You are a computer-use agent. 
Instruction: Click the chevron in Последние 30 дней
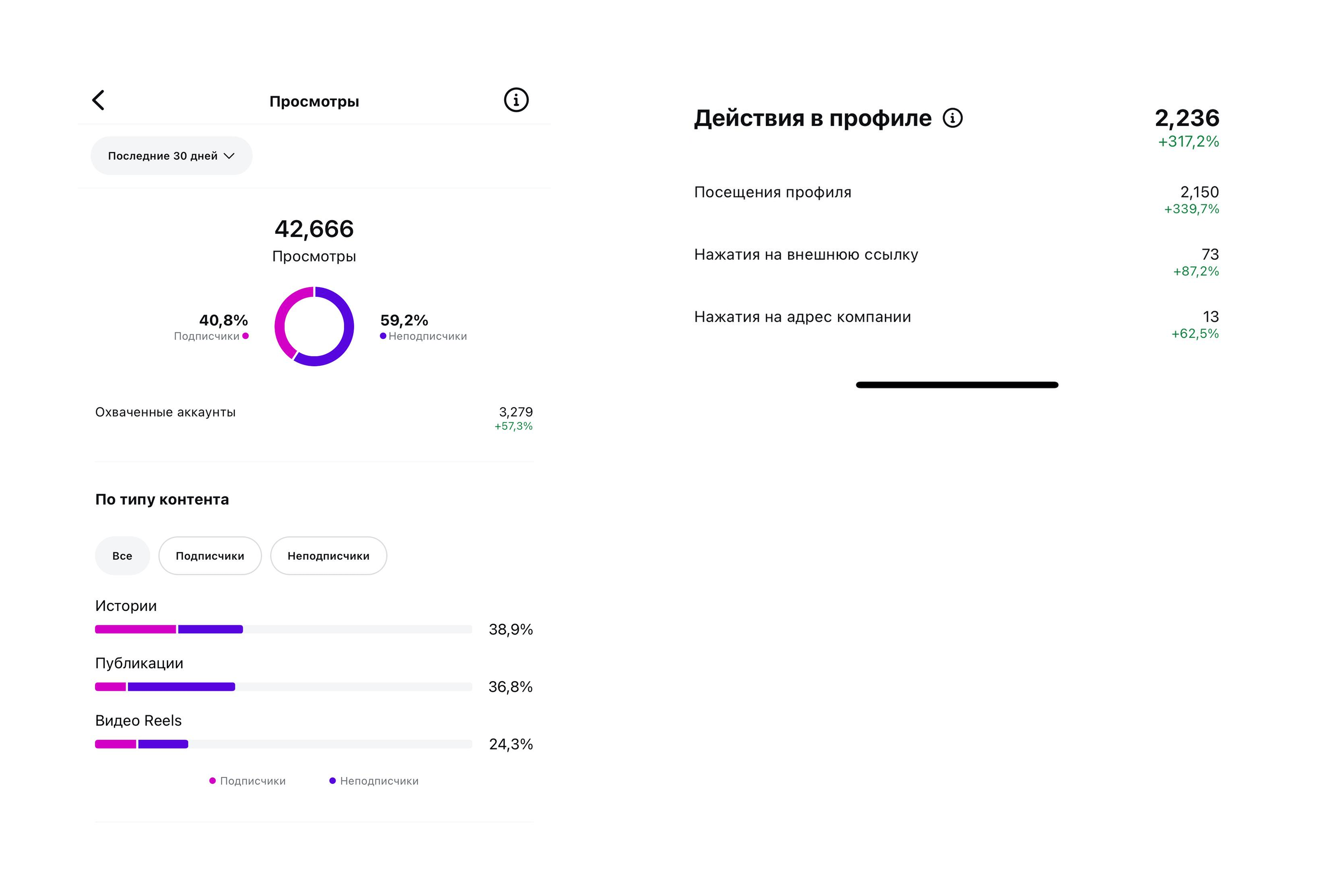tap(229, 156)
